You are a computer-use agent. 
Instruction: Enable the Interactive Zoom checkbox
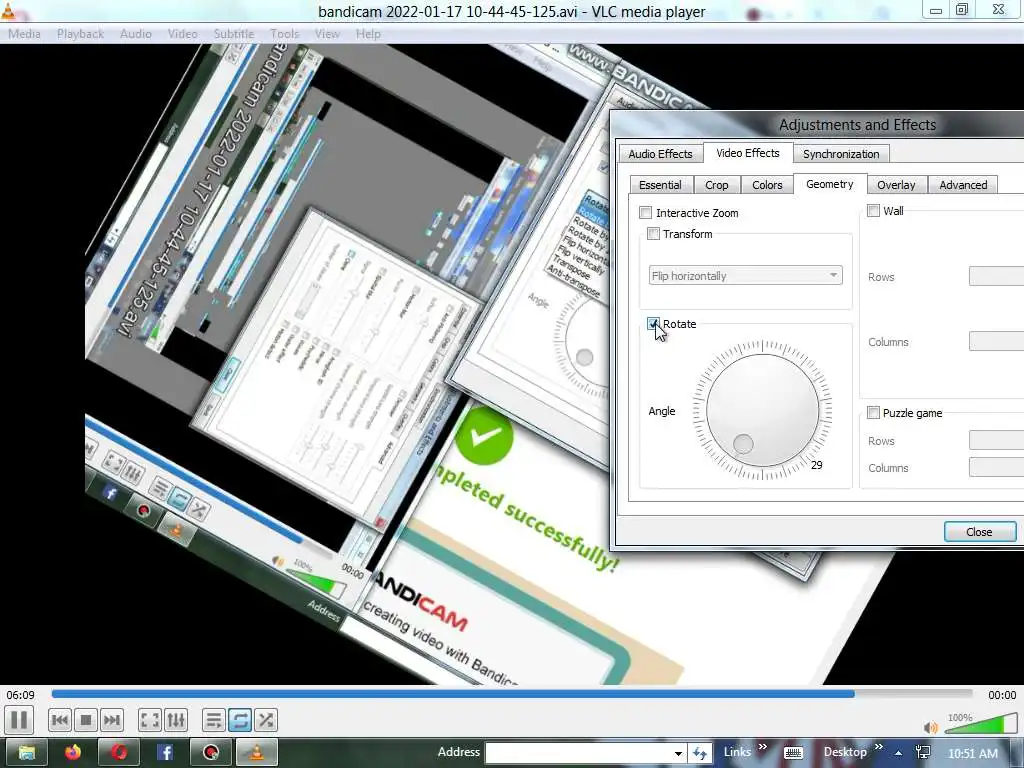tap(646, 213)
